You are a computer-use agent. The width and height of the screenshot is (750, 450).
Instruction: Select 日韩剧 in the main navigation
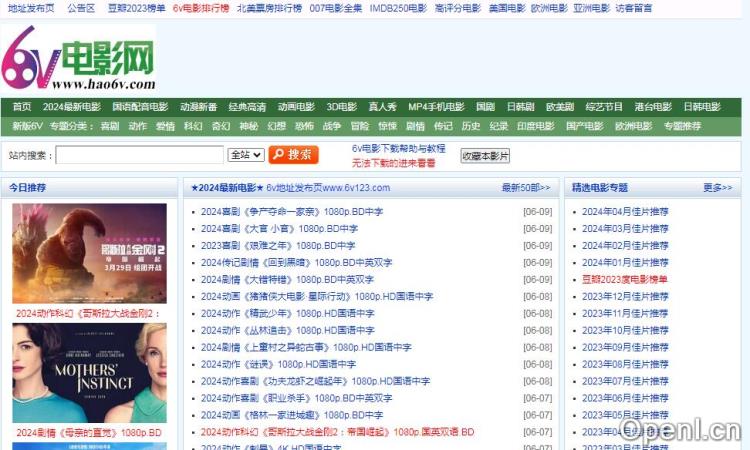point(520,107)
